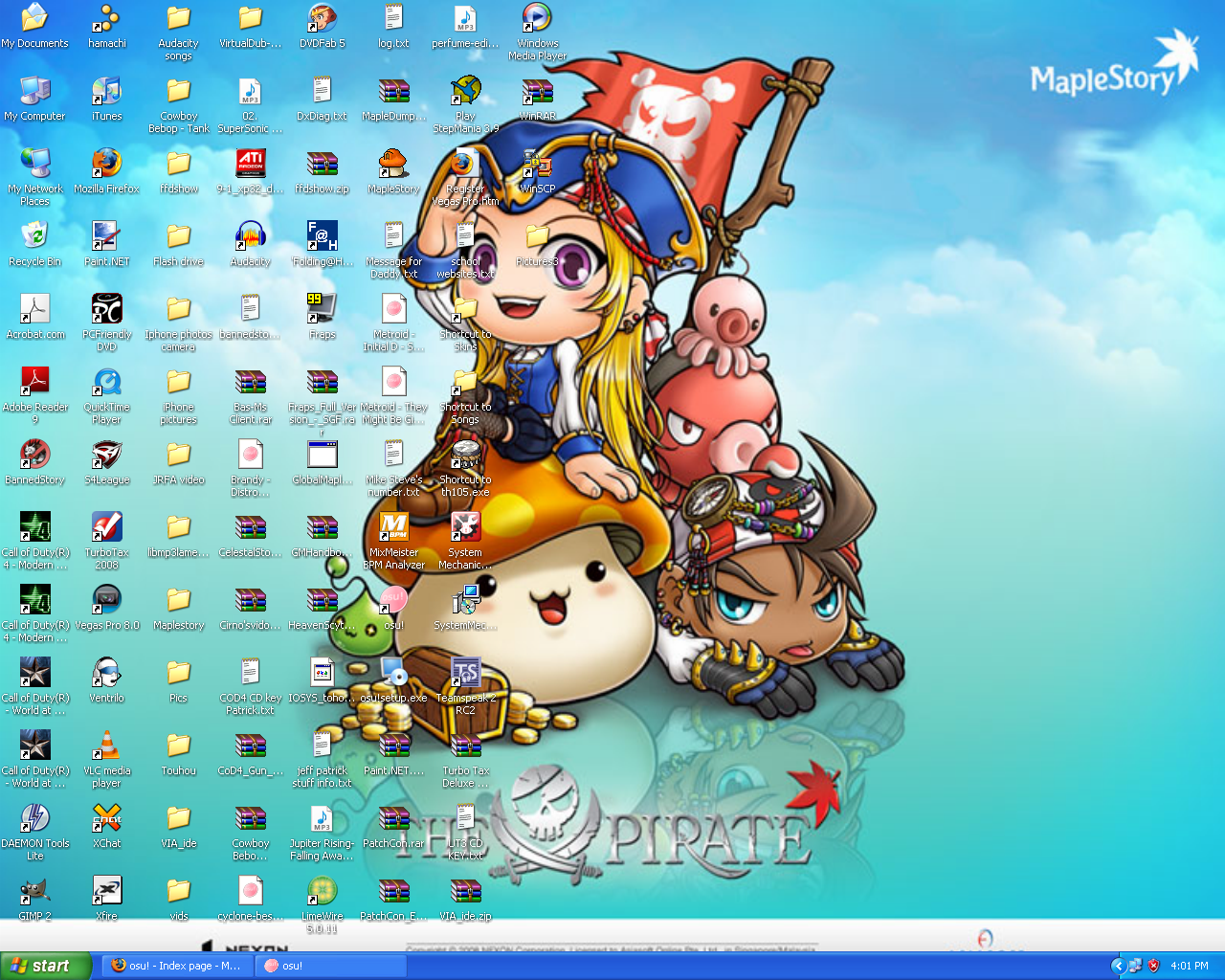The width and height of the screenshot is (1225, 980).
Task: Select the Teamspeak 2 RC2 icon
Action: click(x=465, y=673)
